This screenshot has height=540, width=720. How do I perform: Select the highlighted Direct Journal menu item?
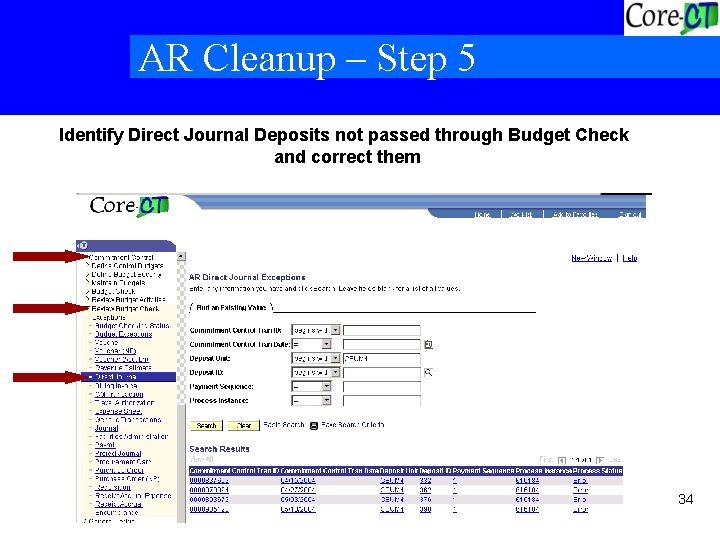tap(128, 377)
